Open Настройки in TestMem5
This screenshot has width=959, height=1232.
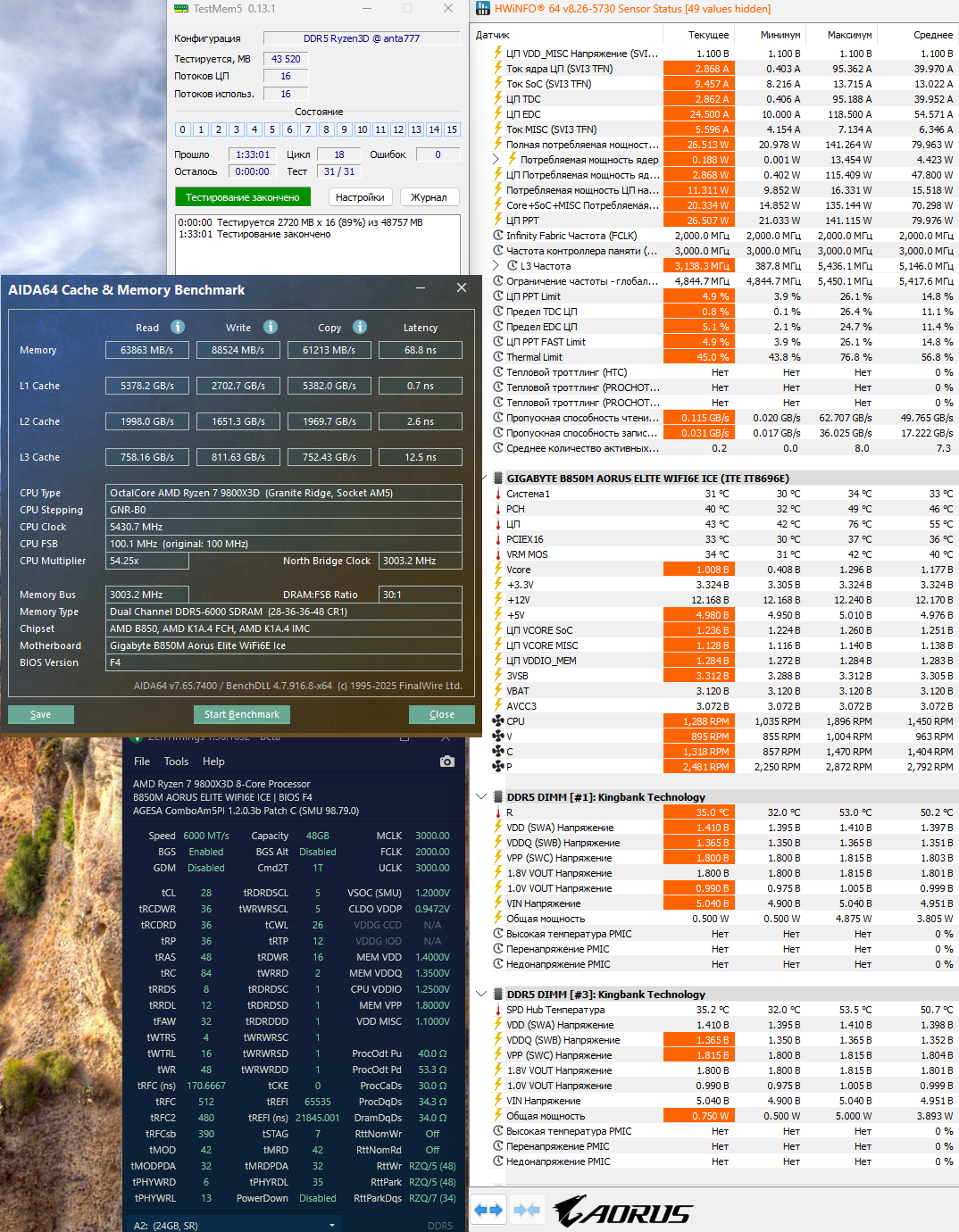click(360, 197)
